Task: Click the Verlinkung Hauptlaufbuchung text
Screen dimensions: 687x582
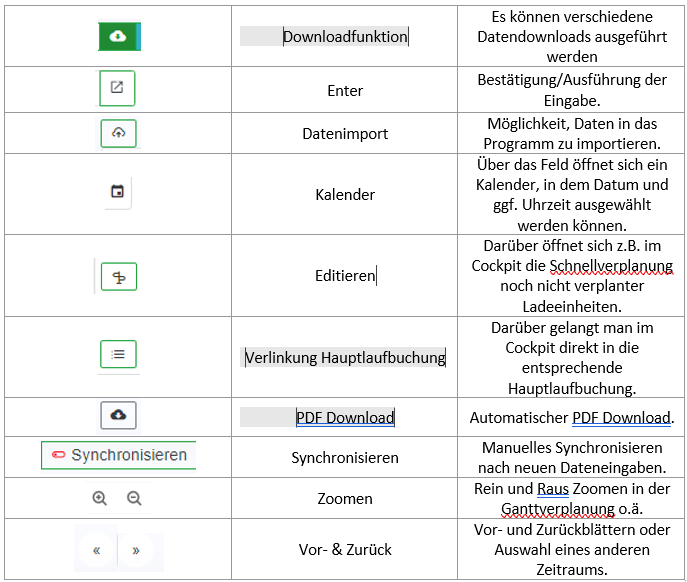Action: tap(345, 357)
